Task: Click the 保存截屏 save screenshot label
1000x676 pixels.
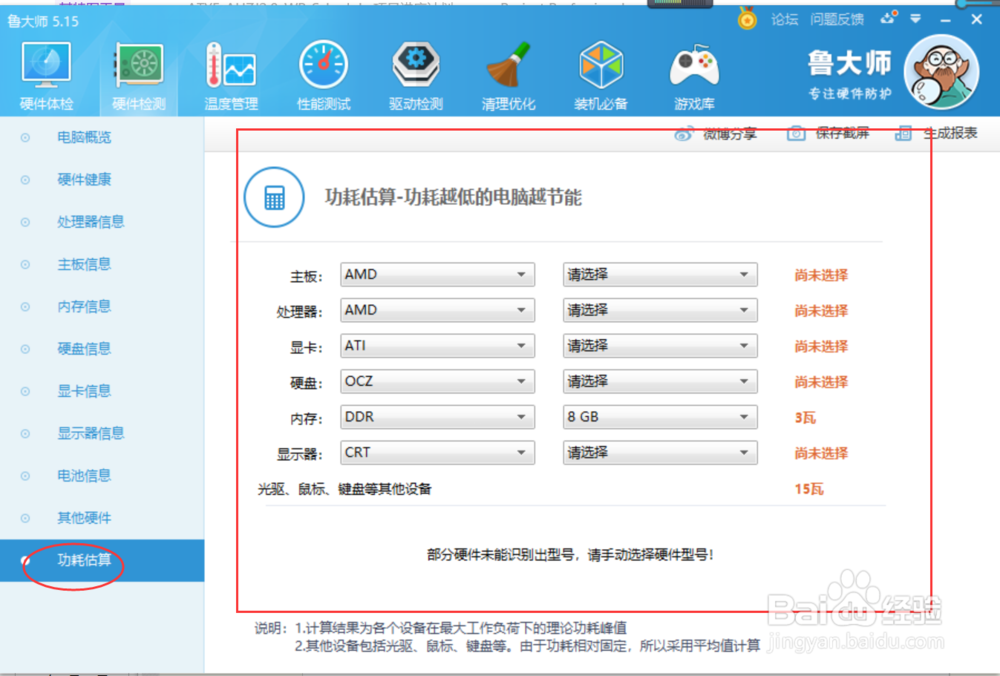Action: (x=842, y=133)
